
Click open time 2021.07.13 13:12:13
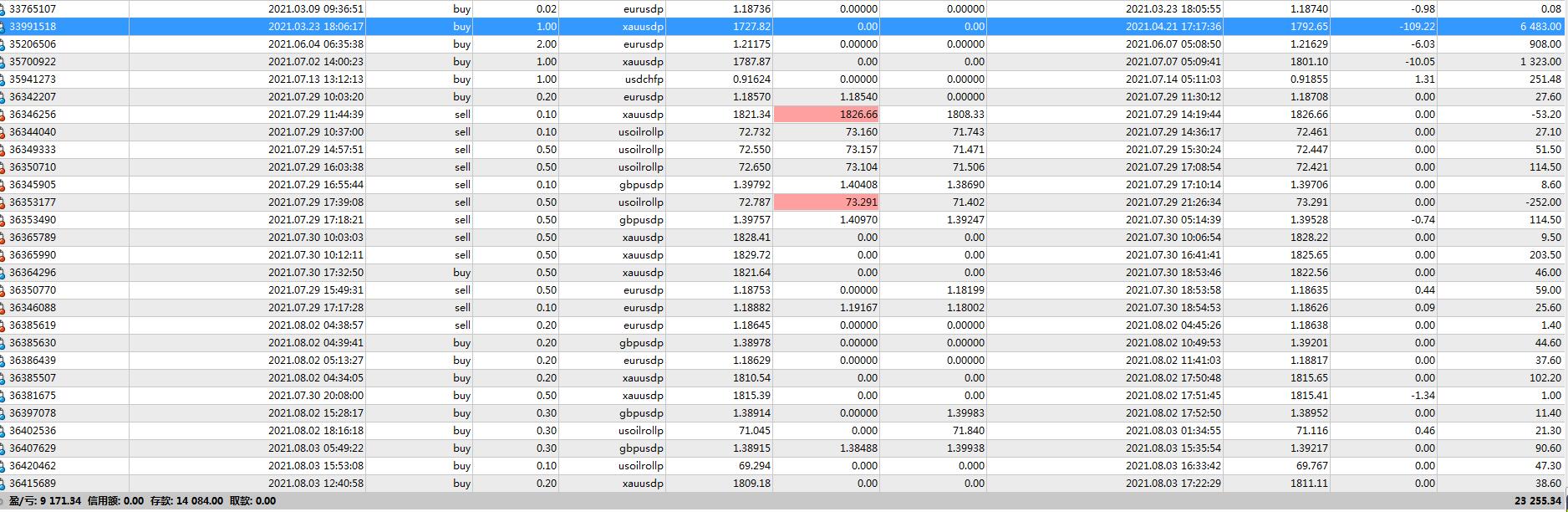316,79
